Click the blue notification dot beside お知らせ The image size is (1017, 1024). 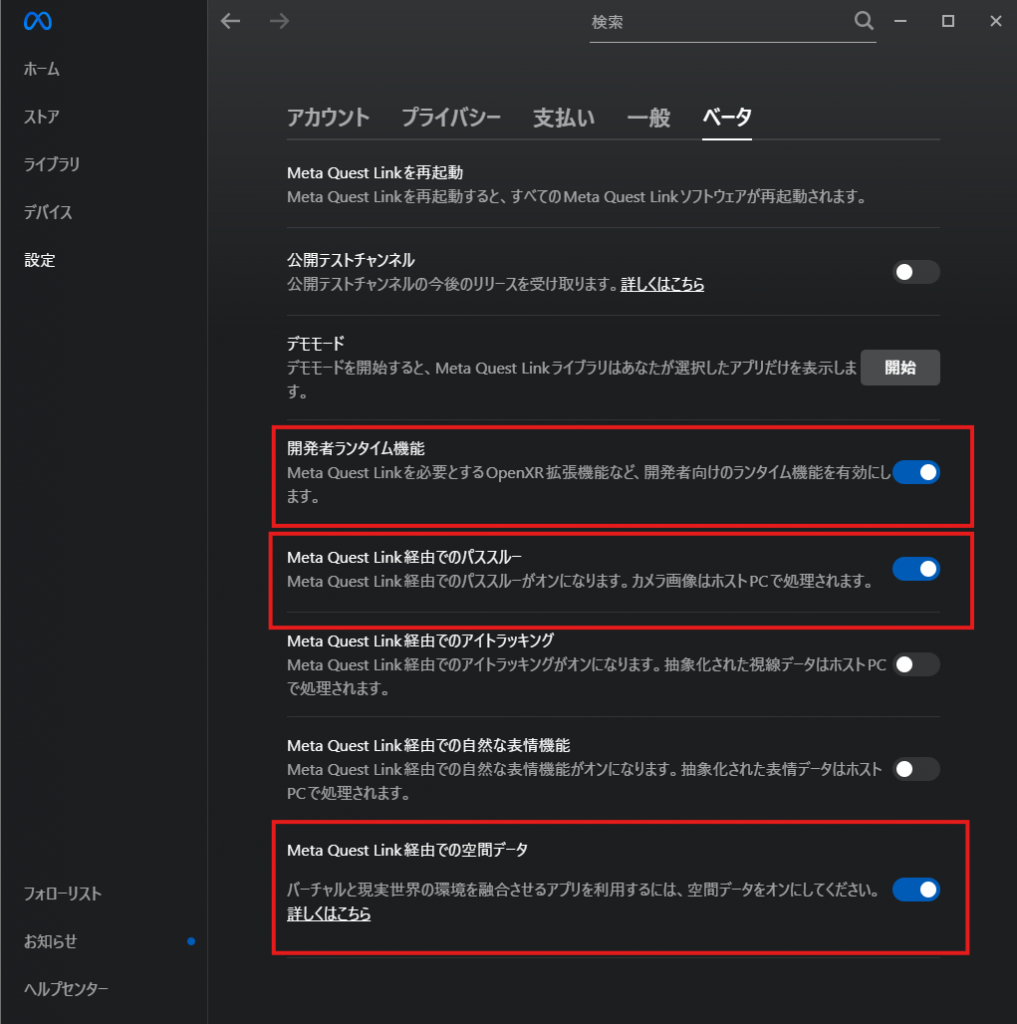tap(191, 941)
